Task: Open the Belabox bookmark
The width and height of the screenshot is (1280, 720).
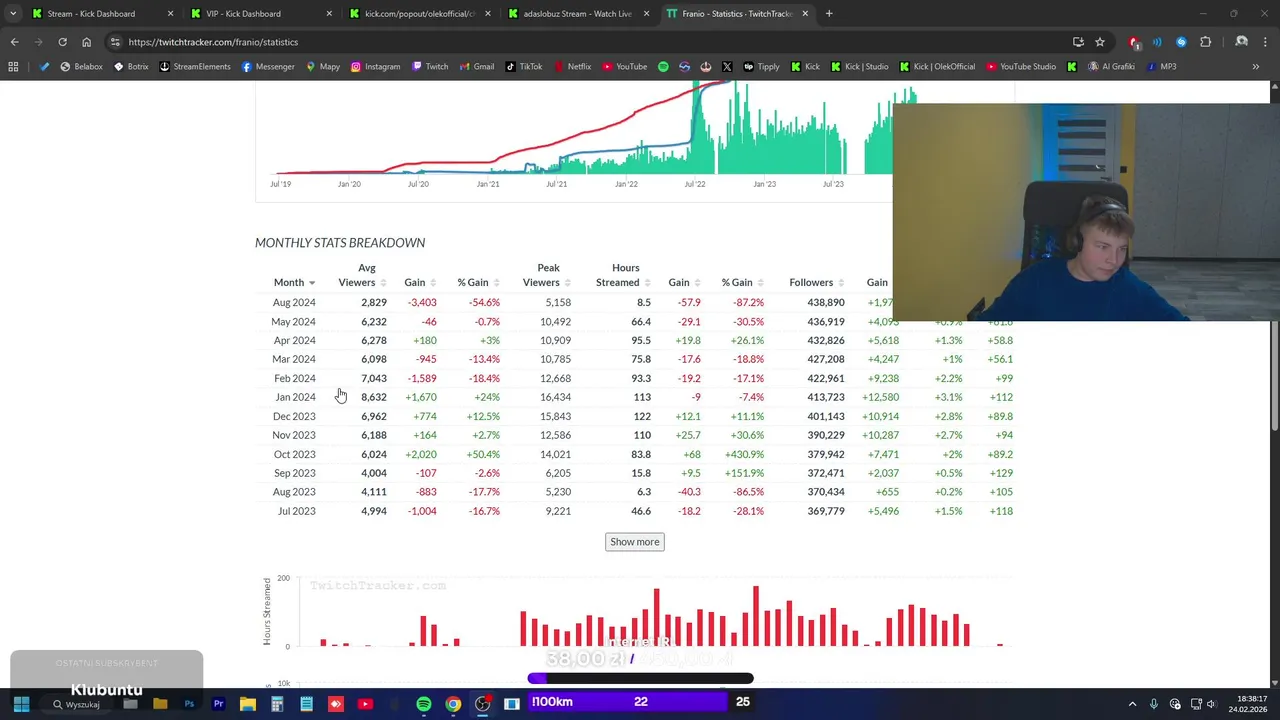Action: [81, 67]
